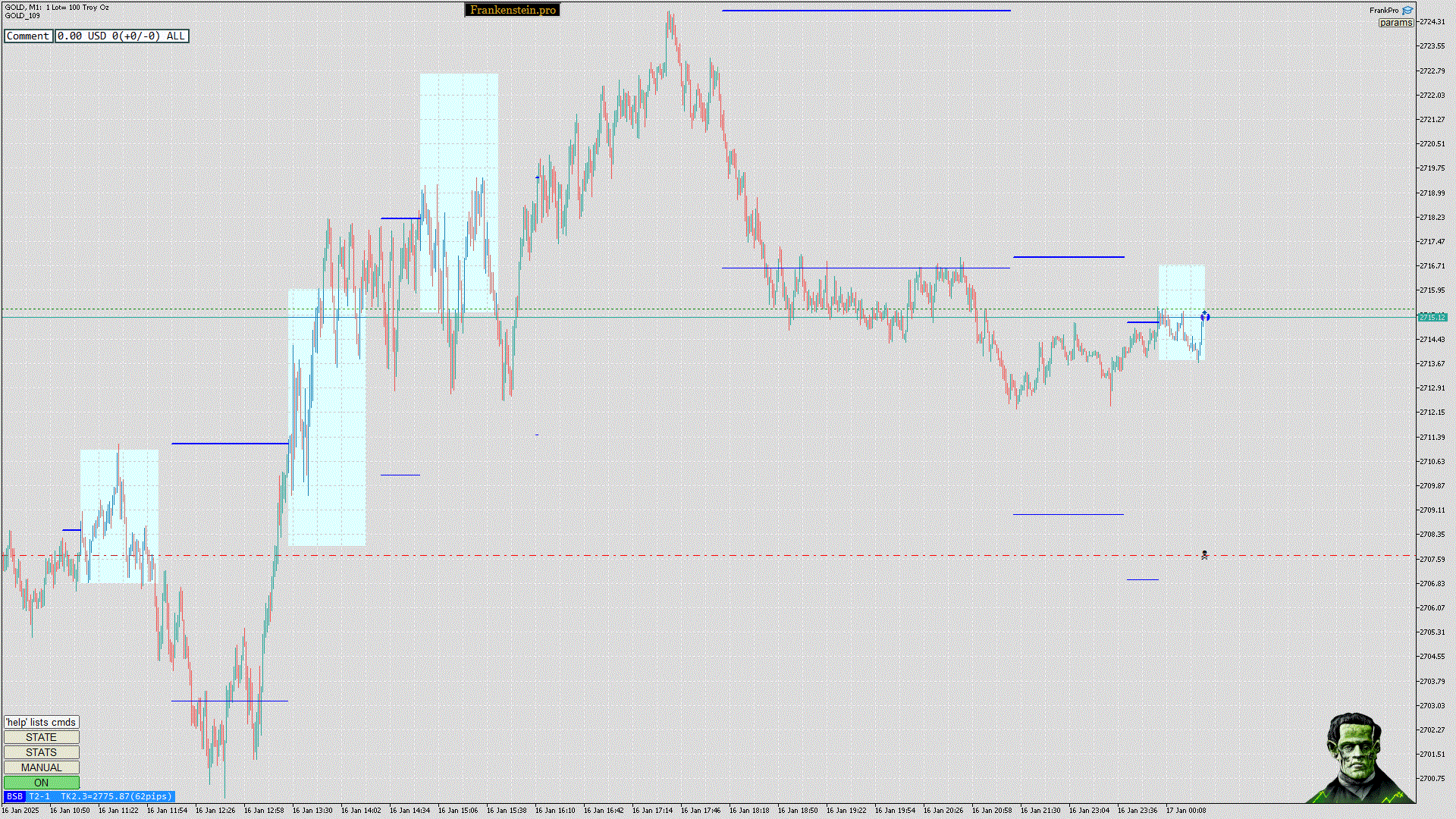Click the 'GOLD, M1: 1 Lot= 100 Troy Oz' title

pyautogui.click(x=57, y=8)
